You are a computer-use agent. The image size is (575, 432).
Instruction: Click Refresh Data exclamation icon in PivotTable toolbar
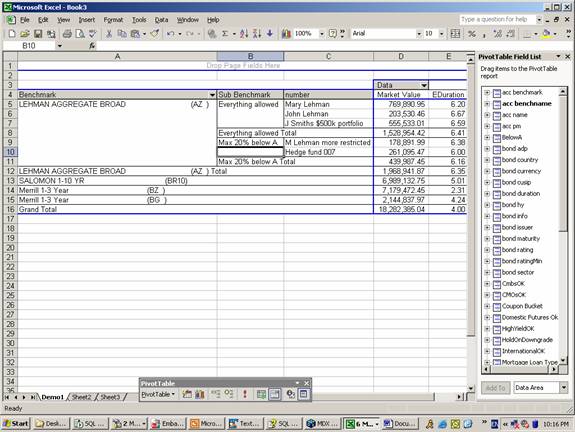tap(245, 394)
